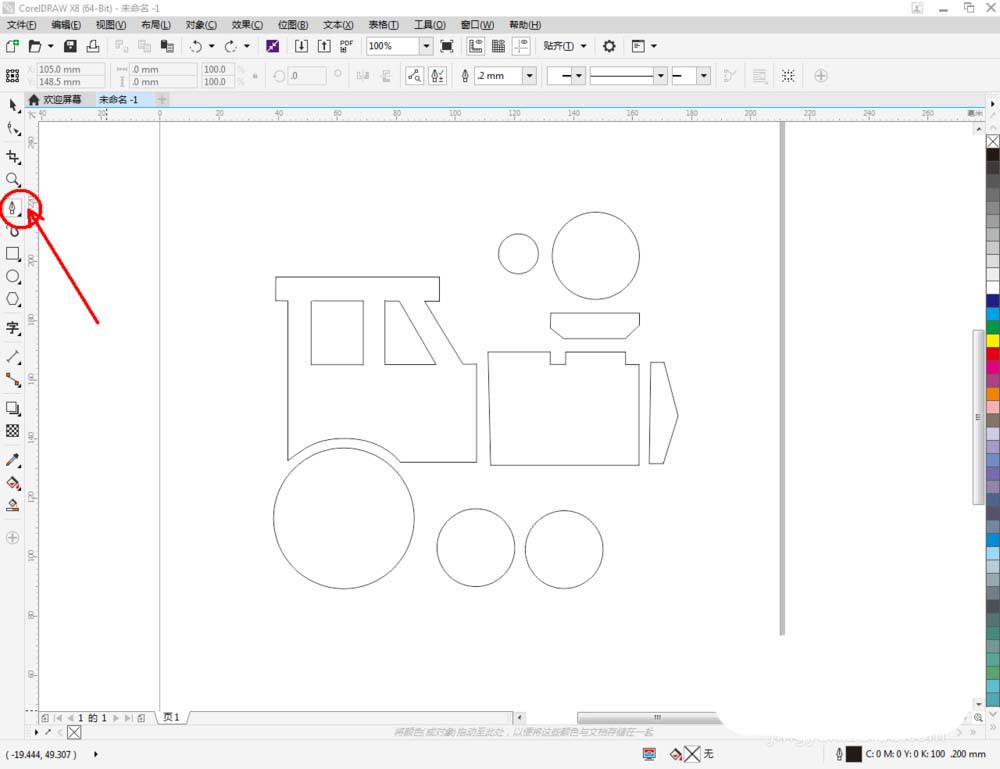Select the Transparency checkerboard tool

(13, 431)
